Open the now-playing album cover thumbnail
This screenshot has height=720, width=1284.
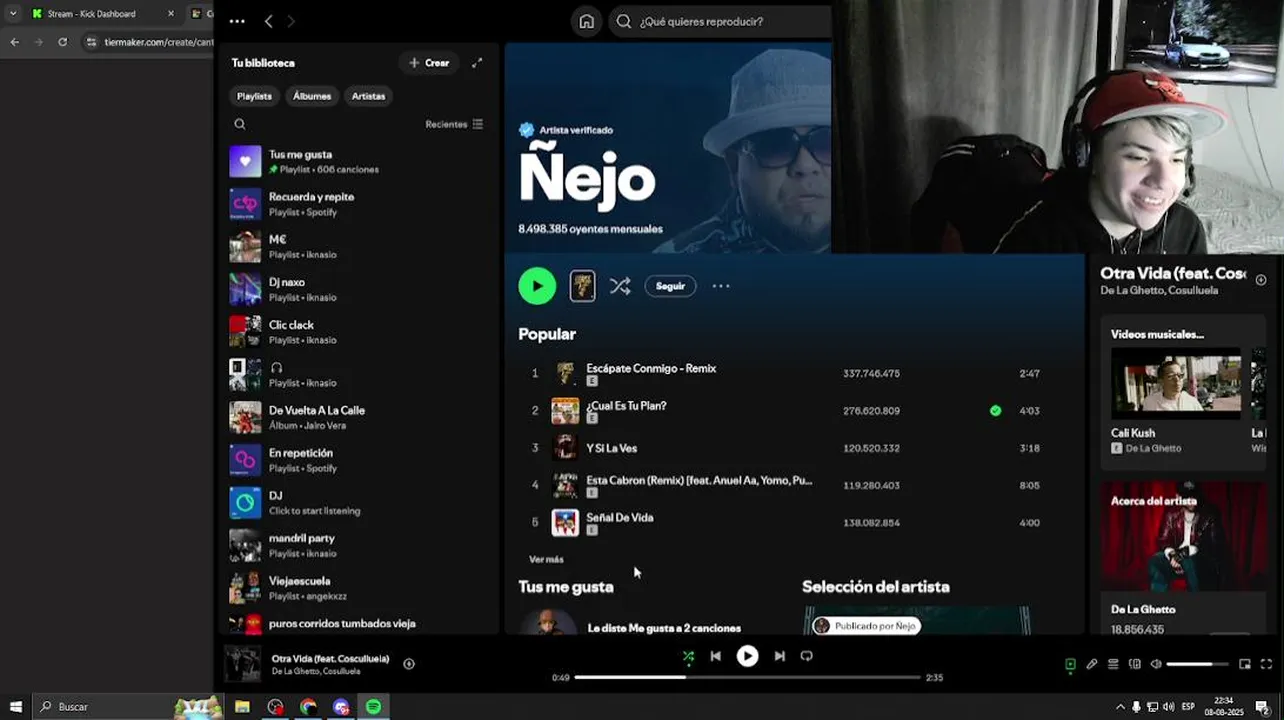tap(242, 664)
